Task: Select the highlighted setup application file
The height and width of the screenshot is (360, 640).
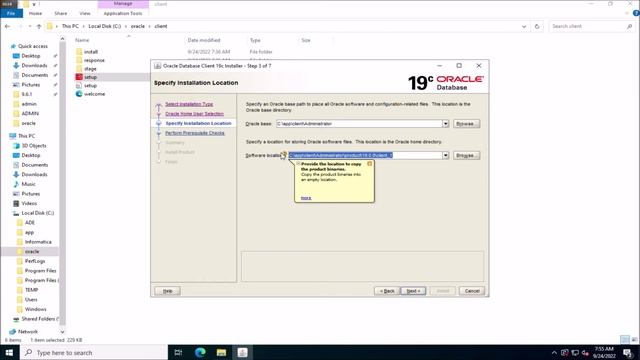Action: click(x=90, y=77)
